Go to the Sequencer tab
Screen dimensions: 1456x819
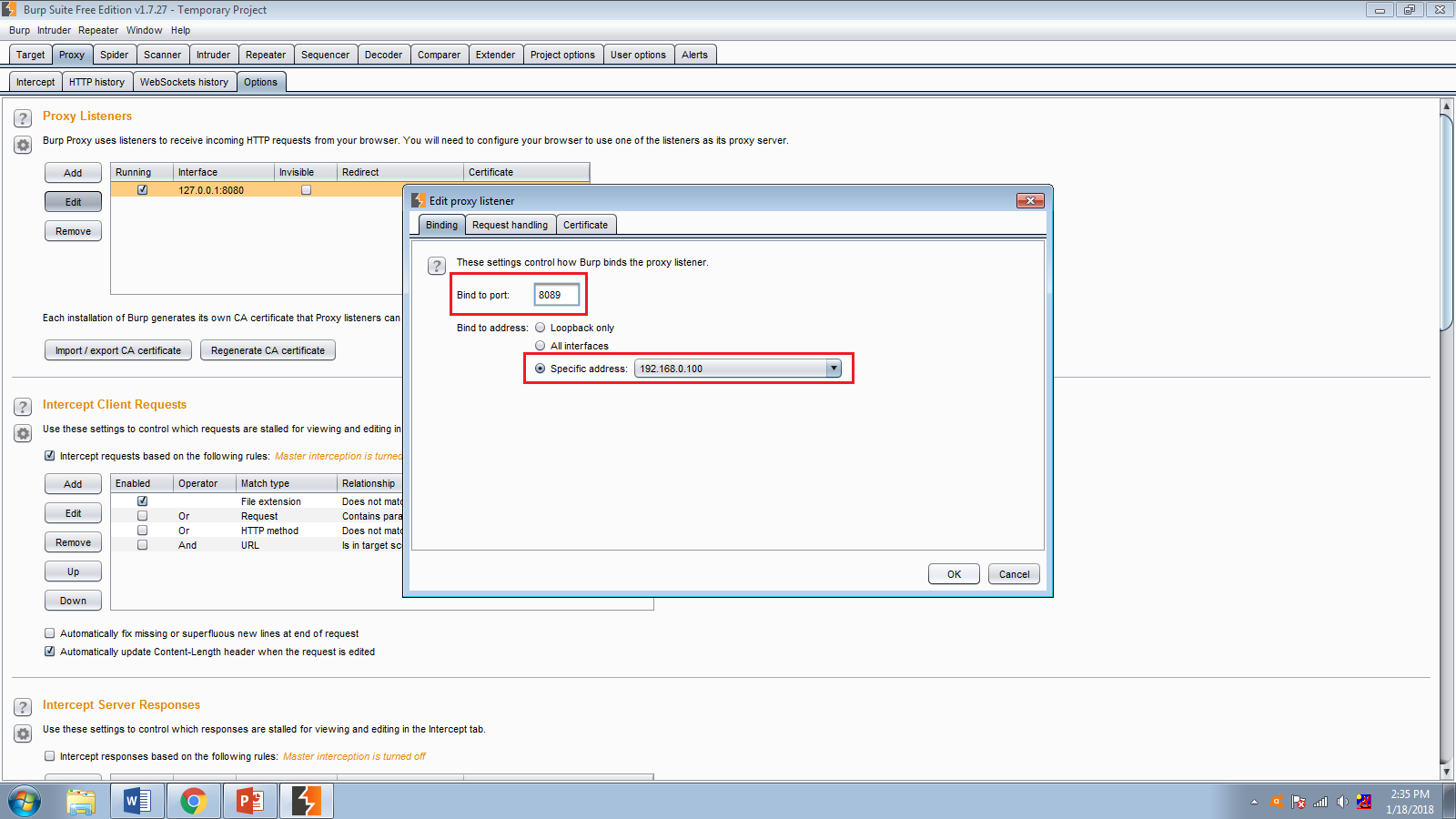pyautogui.click(x=325, y=55)
